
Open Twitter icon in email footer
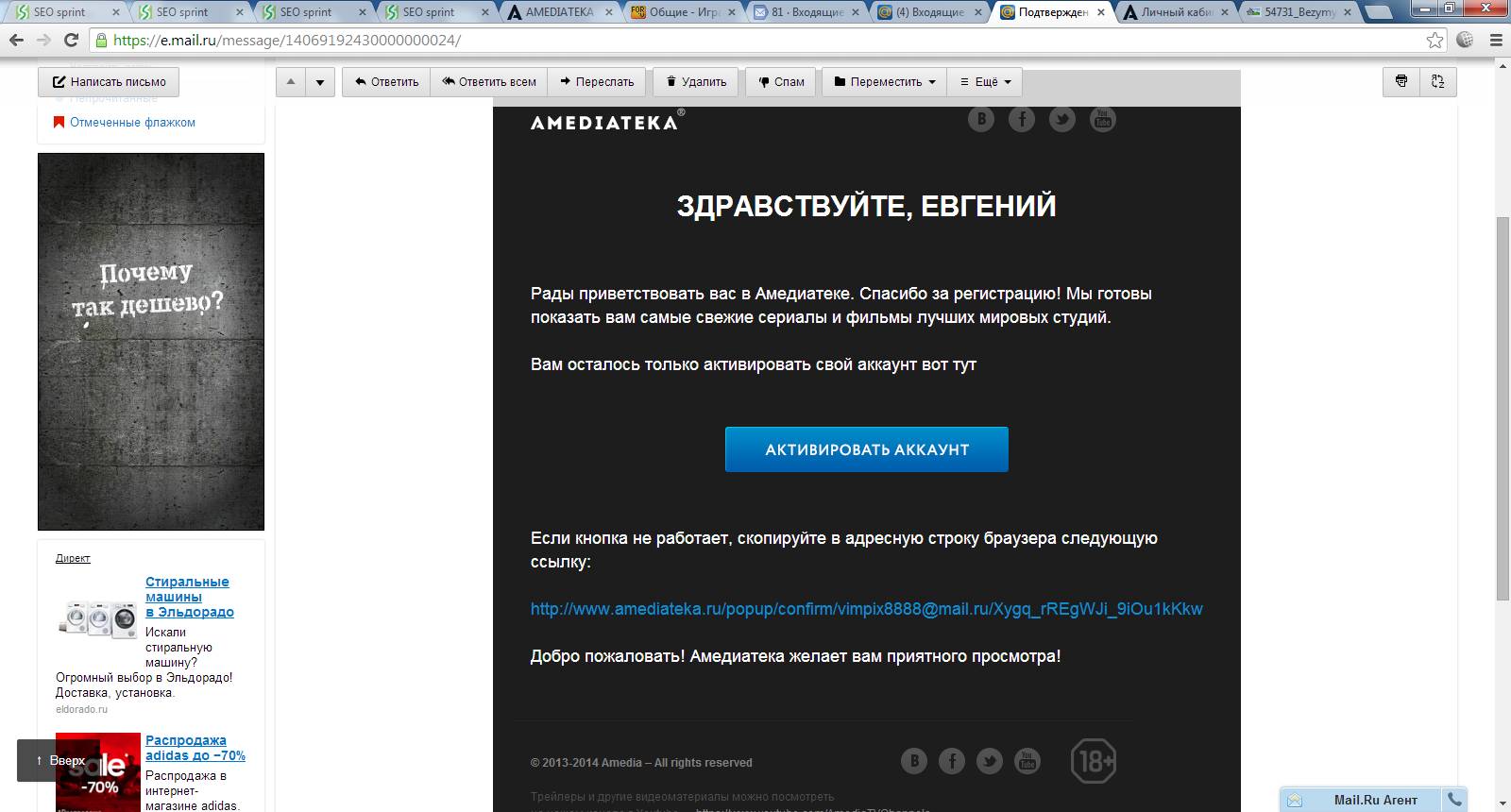point(990,761)
